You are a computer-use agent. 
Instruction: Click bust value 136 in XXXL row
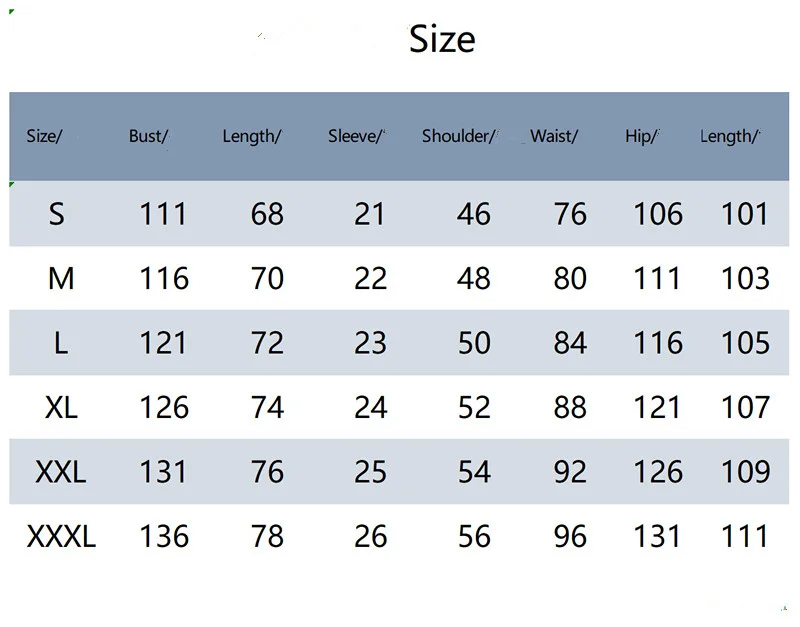click(164, 536)
